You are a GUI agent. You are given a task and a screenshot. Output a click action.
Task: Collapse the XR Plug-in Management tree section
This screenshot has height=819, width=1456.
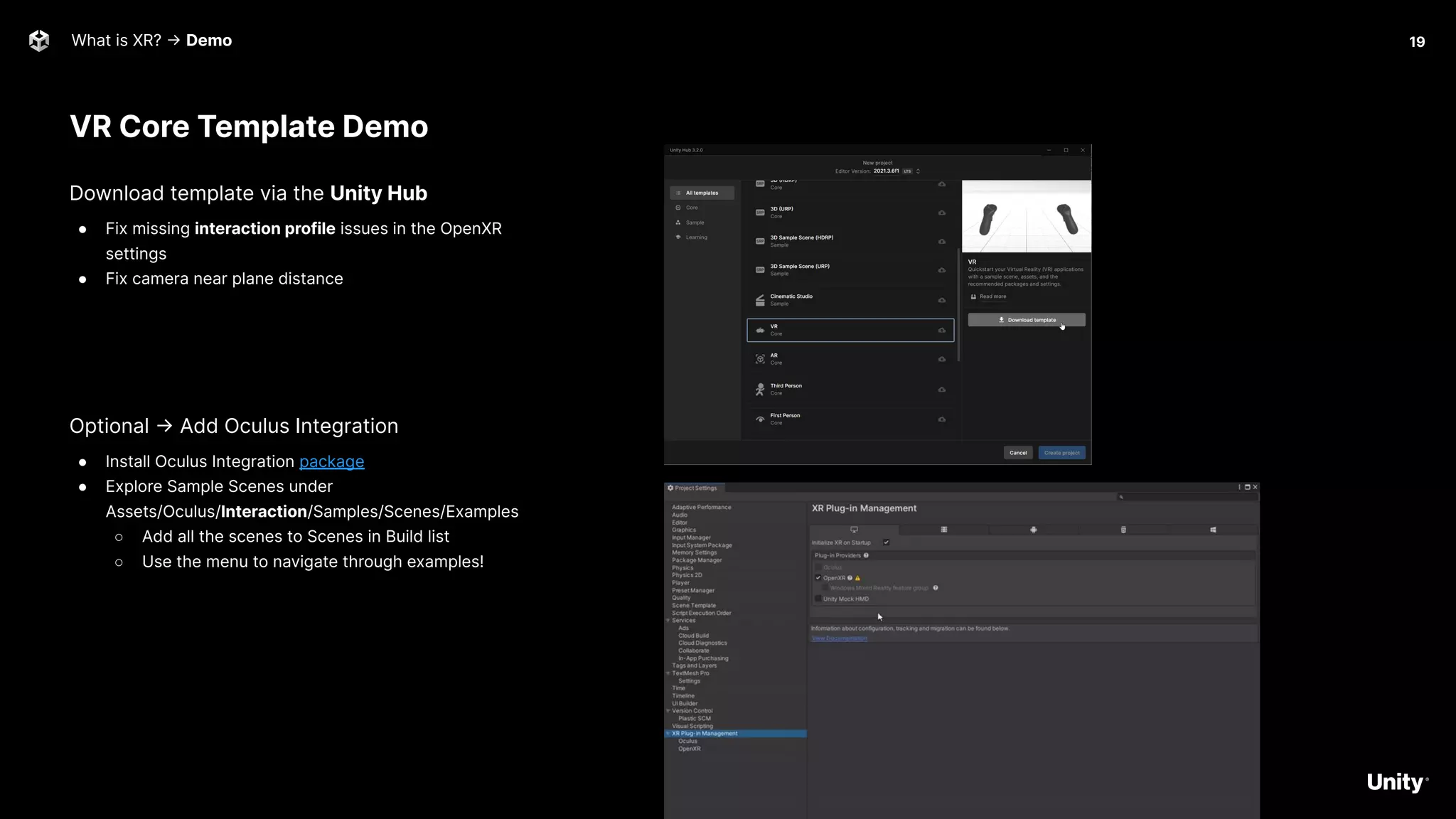click(668, 734)
